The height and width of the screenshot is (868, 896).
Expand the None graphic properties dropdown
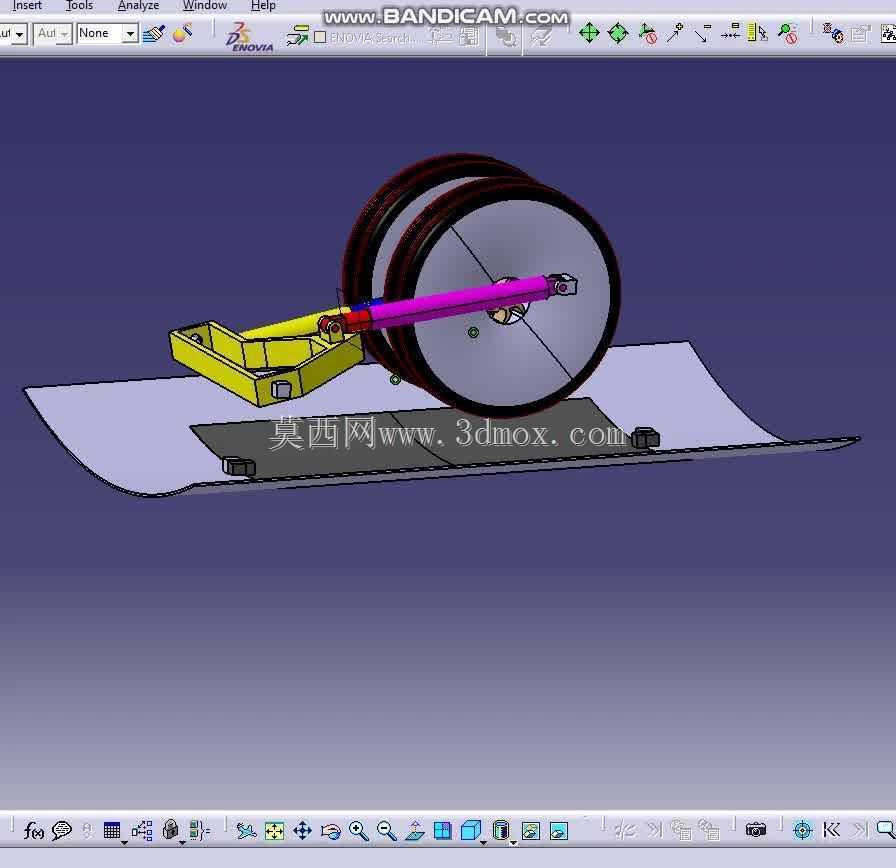[130, 34]
